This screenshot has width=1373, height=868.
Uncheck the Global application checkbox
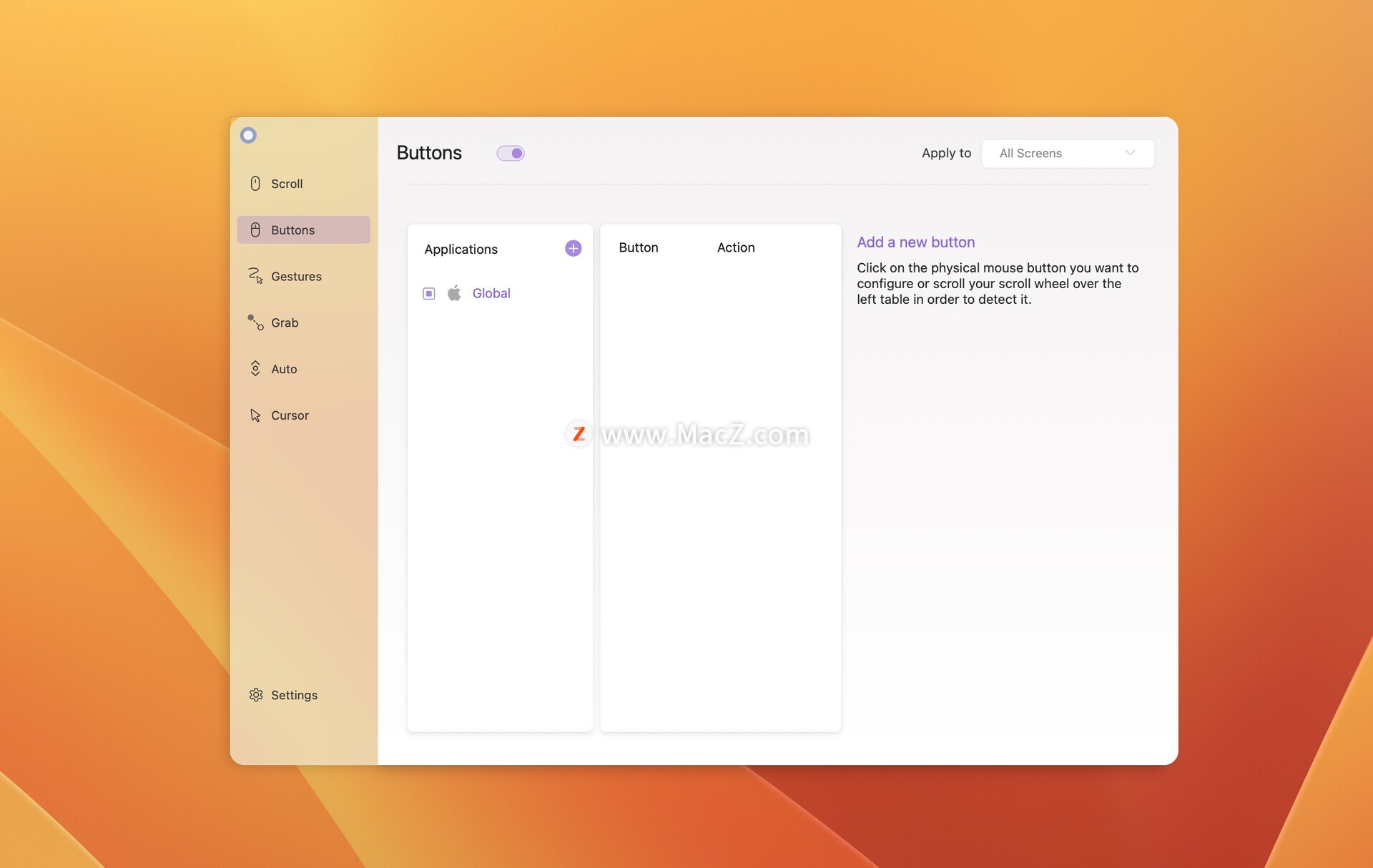(429, 293)
